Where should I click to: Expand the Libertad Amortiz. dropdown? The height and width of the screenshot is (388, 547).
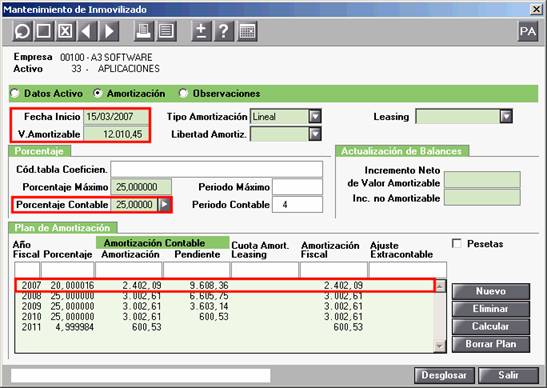coord(315,134)
